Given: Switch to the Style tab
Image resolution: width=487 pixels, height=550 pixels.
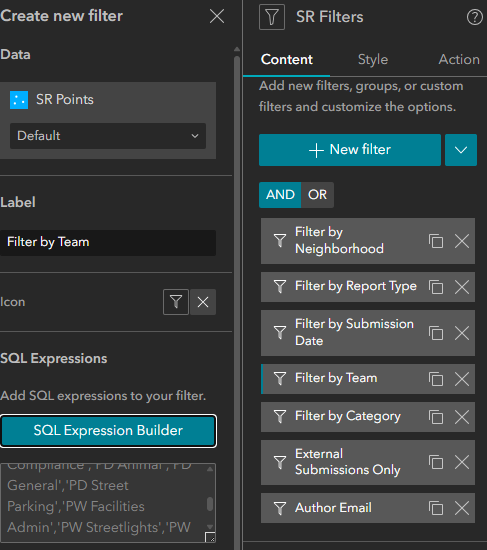Looking at the screenshot, I should point(373,60).
